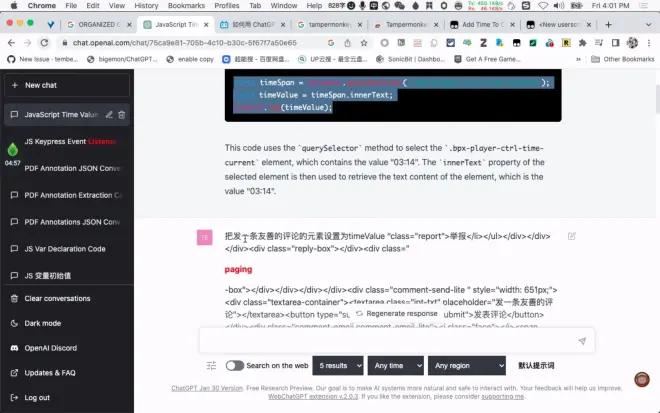The width and height of the screenshot is (660, 413).
Task: Click the round avatar floating button
Action: pos(642,379)
